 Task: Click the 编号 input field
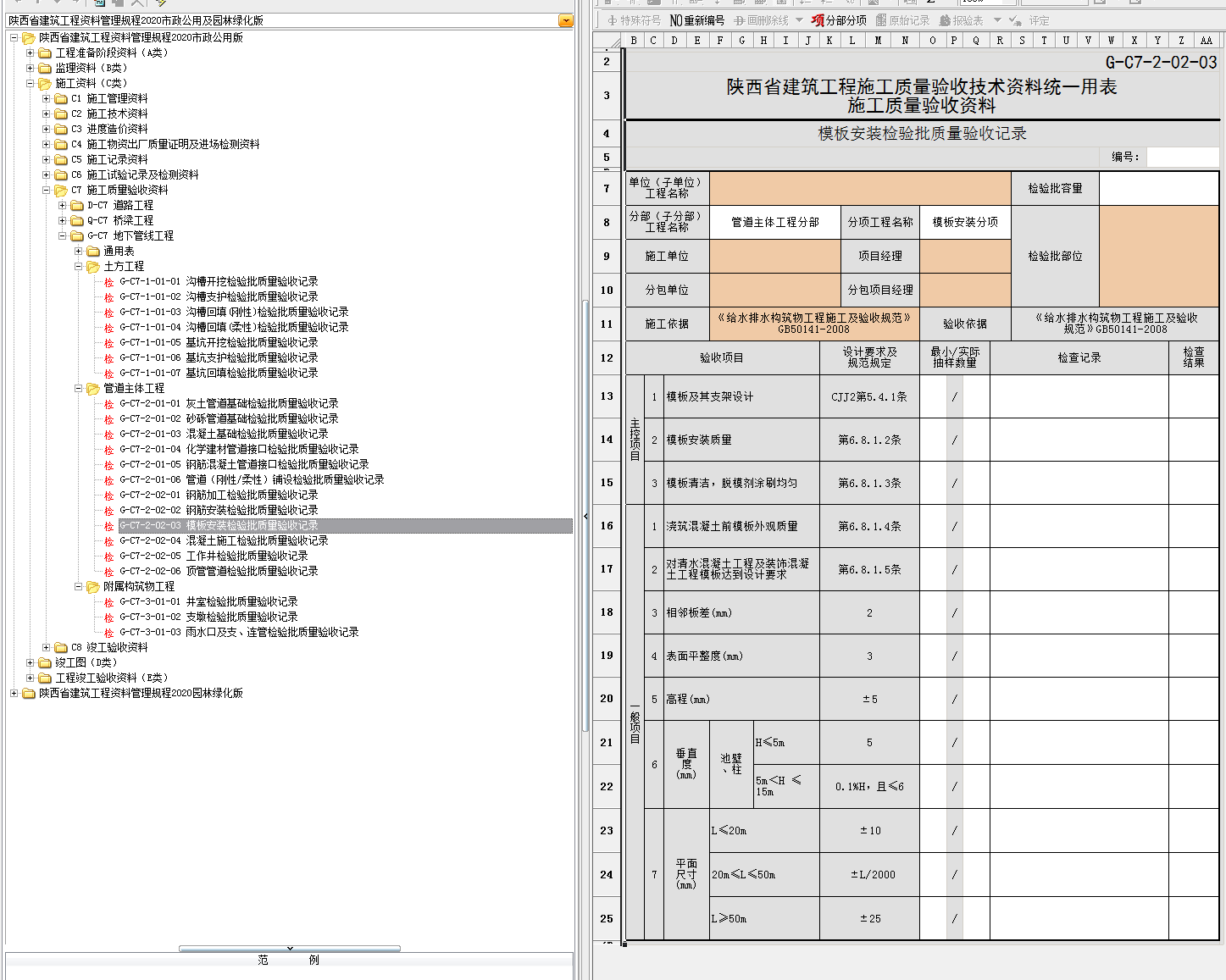[1183, 157]
